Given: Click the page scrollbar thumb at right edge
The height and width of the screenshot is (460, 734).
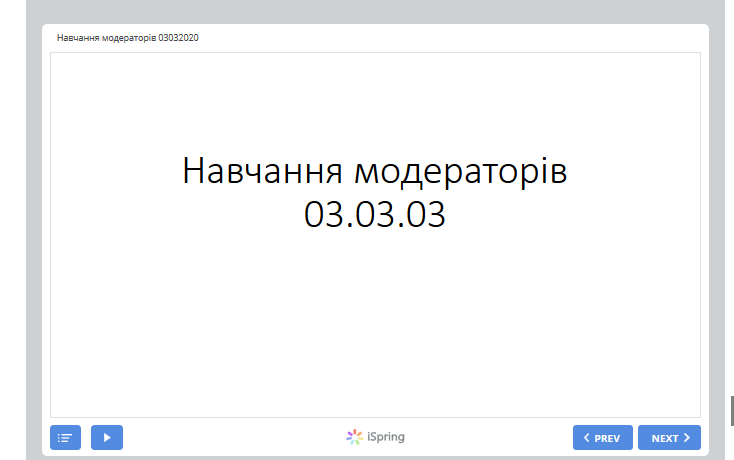Looking at the screenshot, I should pos(732,411).
